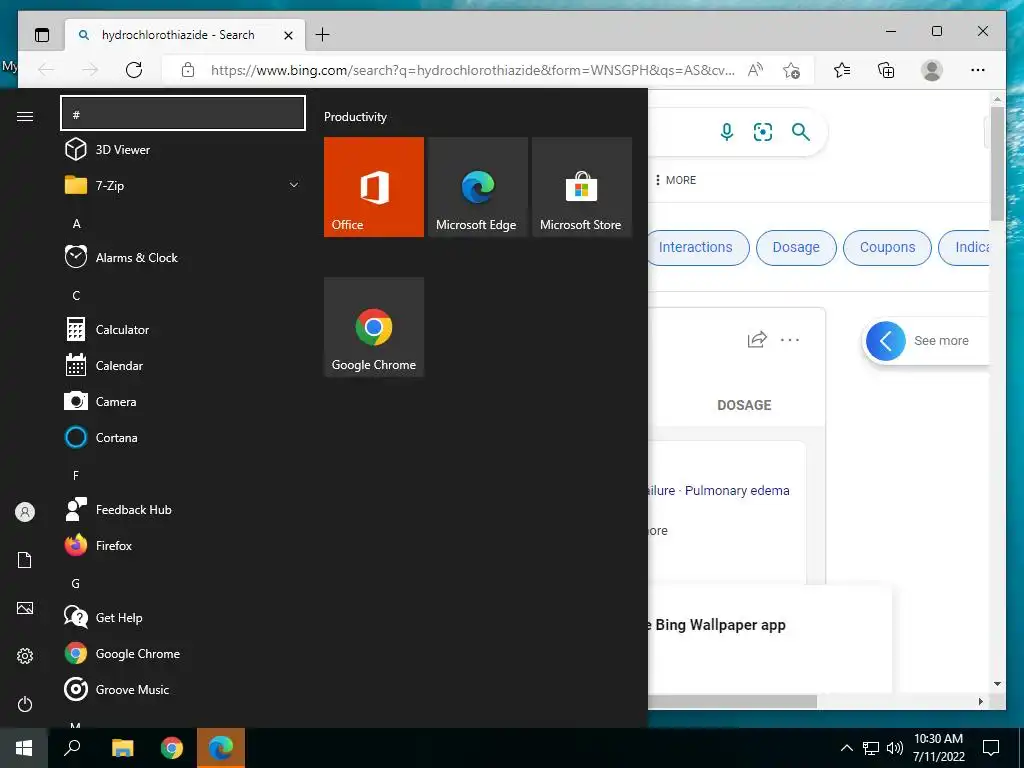The width and height of the screenshot is (1024, 768).
Task: Click the letter A group header
Action: (76, 224)
